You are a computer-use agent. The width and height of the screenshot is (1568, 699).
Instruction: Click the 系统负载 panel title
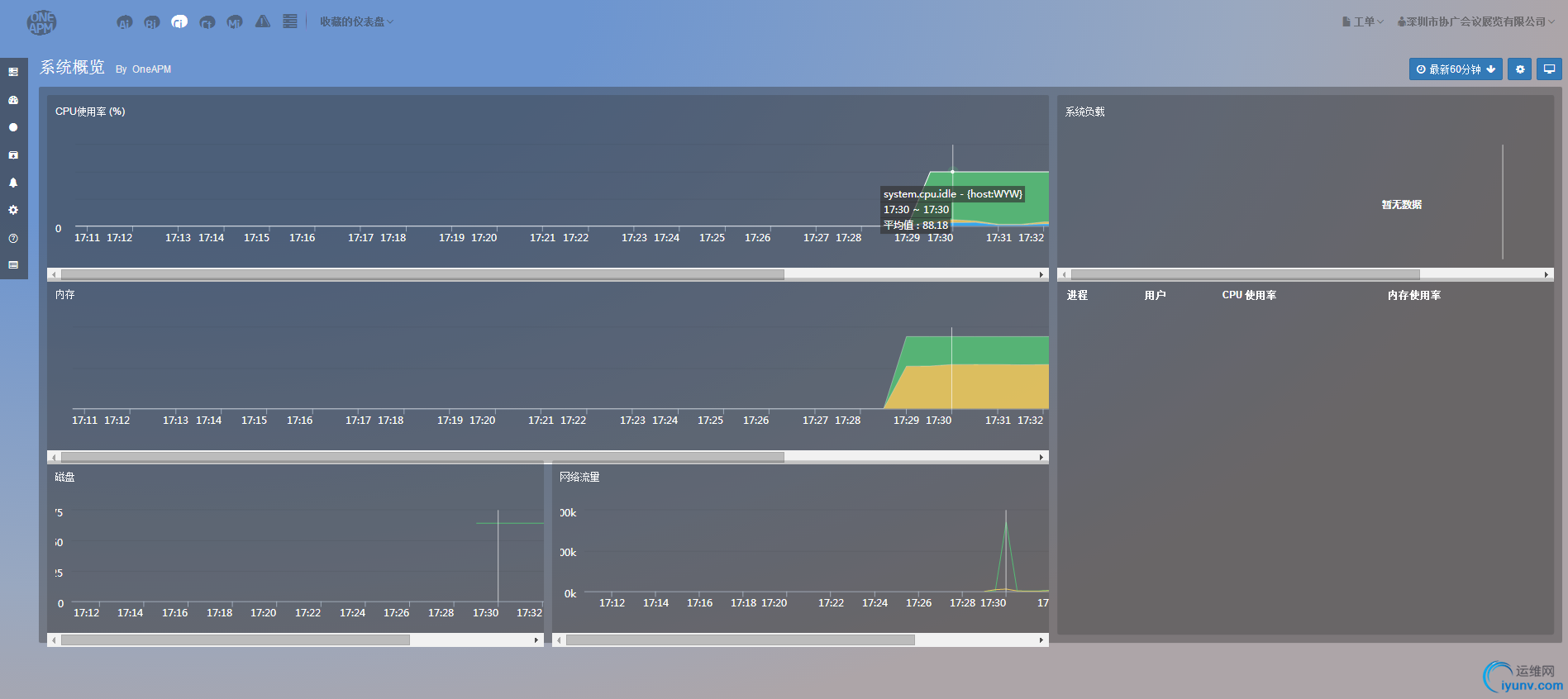[x=1085, y=112]
